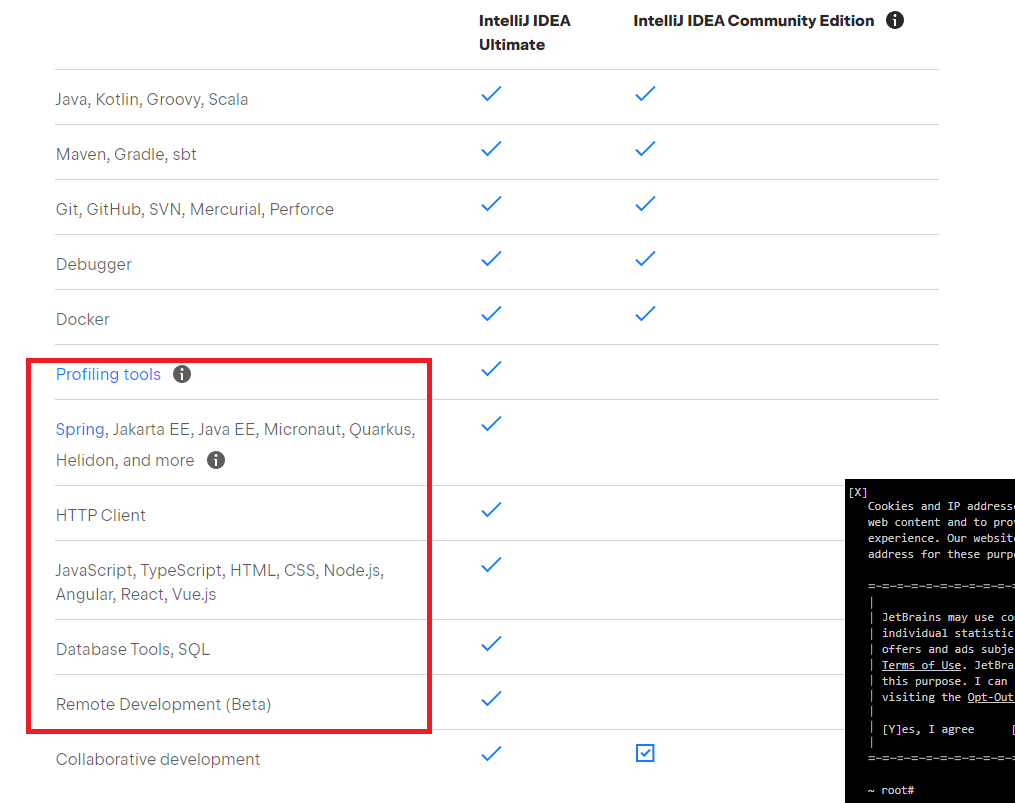The width and height of the screenshot is (1015, 803).
Task: Click 'JavaScript, TypeScript, HTML, CSS' row label
Action: (220, 582)
